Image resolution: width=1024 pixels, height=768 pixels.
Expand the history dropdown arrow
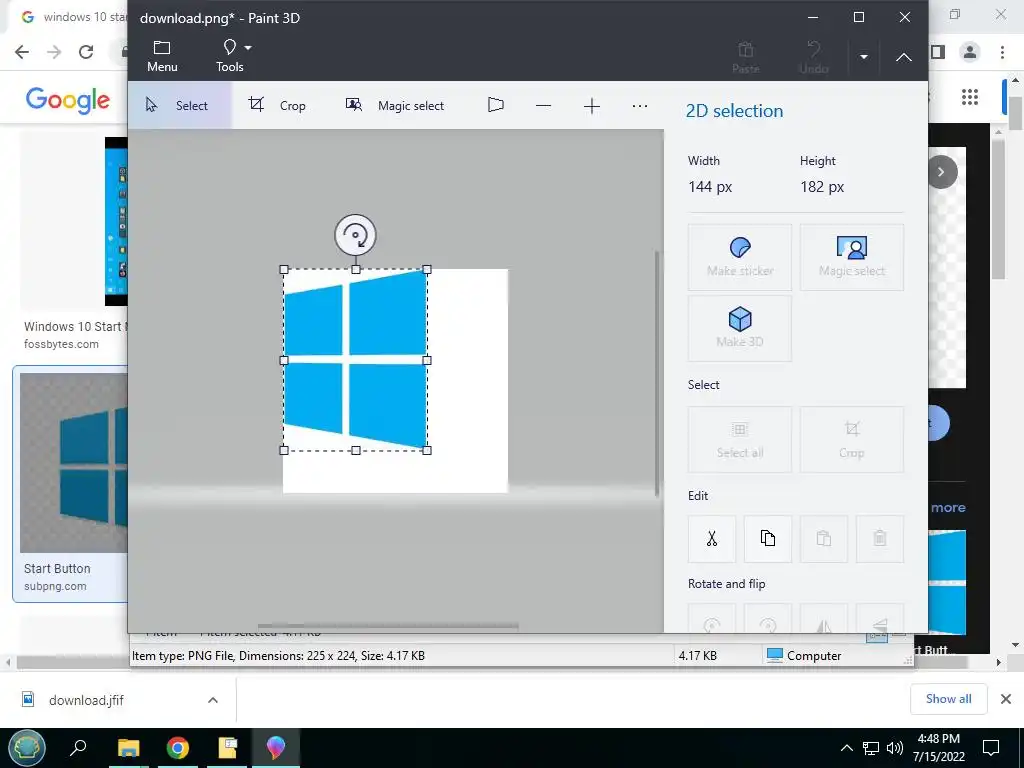coord(863,57)
